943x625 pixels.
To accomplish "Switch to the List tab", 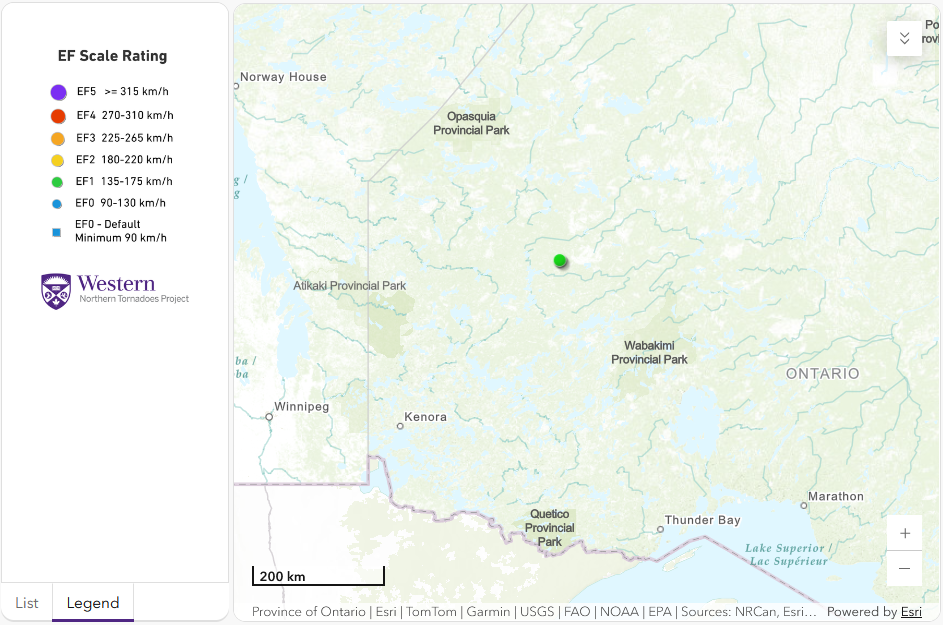I will point(27,603).
